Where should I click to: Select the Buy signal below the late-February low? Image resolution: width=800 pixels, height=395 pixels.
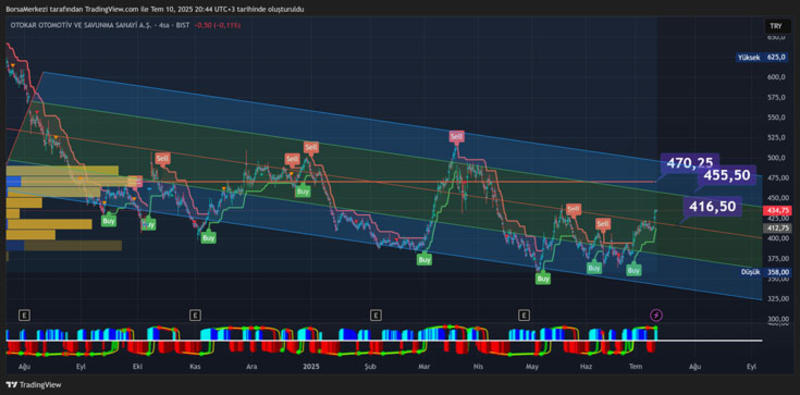point(424,259)
